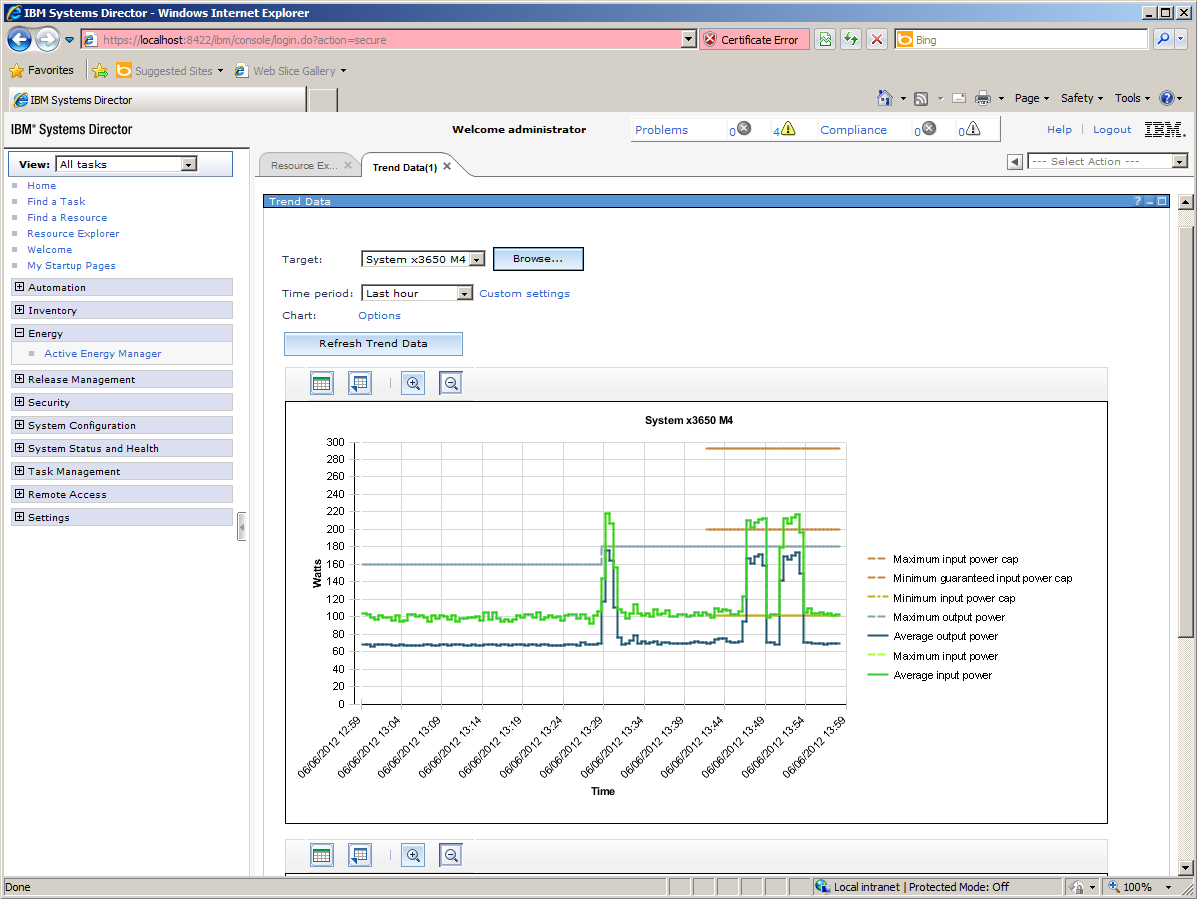Click the Bing search magnifier icon
The width and height of the screenshot is (1197, 899).
[1163, 39]
